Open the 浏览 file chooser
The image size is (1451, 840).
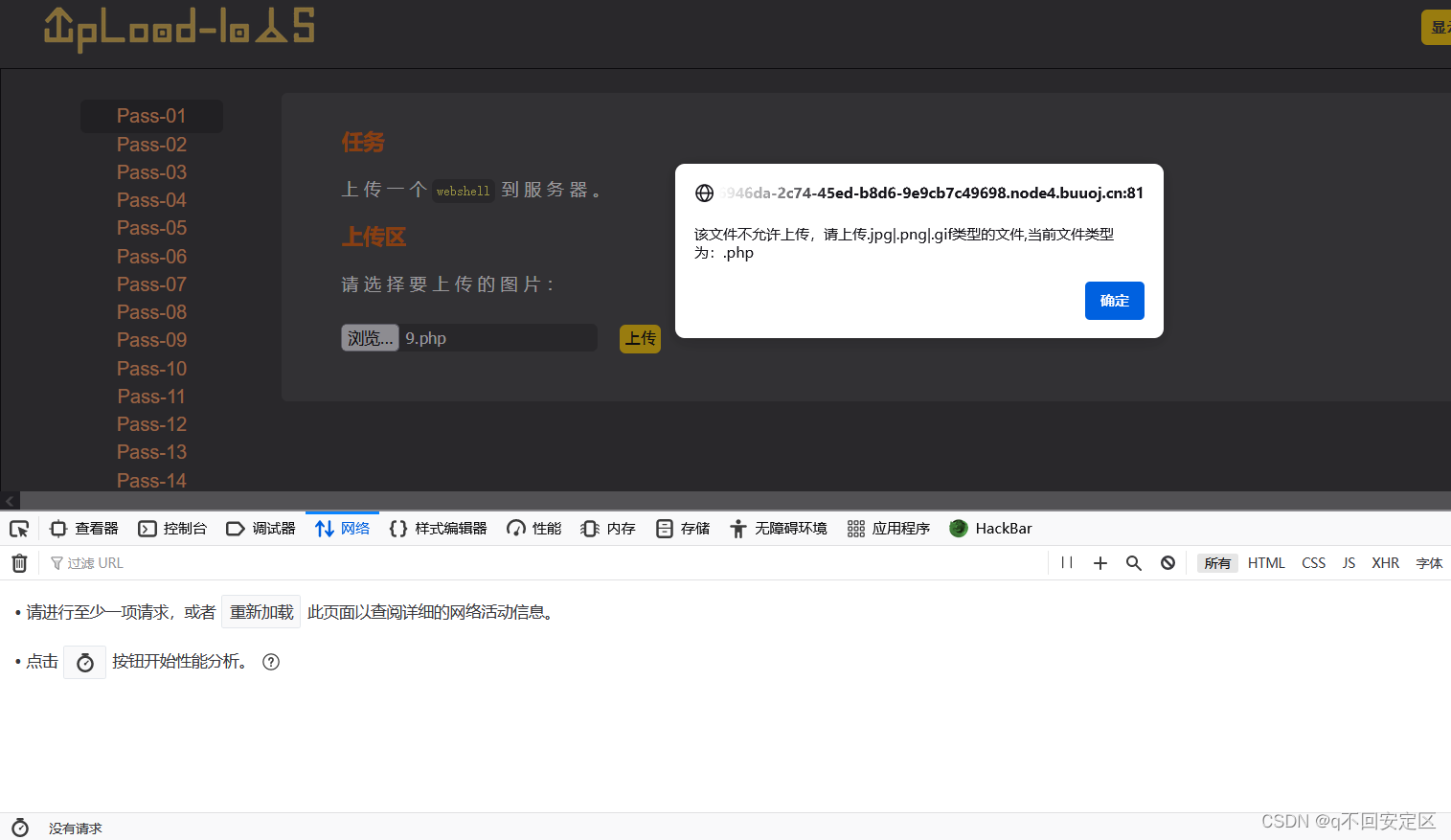(x=370, y=337)
